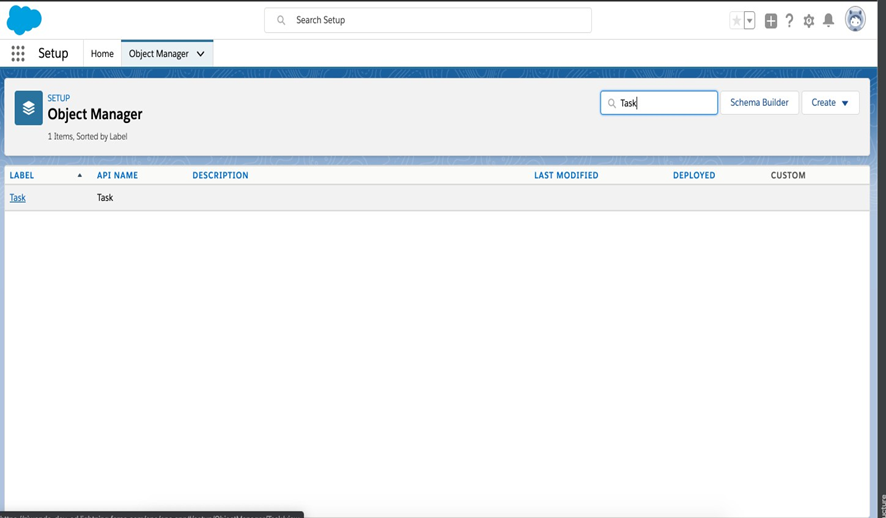Open the Create dropdown menu

830,103
